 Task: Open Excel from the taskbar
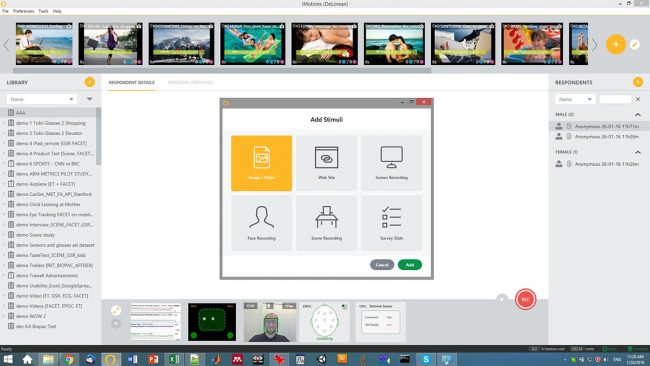coord(174,359)
